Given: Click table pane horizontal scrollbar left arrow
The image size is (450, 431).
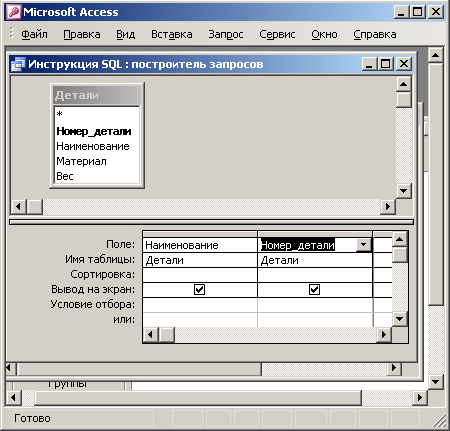Looking at the screenshot, I should click(x=18, y=207).
